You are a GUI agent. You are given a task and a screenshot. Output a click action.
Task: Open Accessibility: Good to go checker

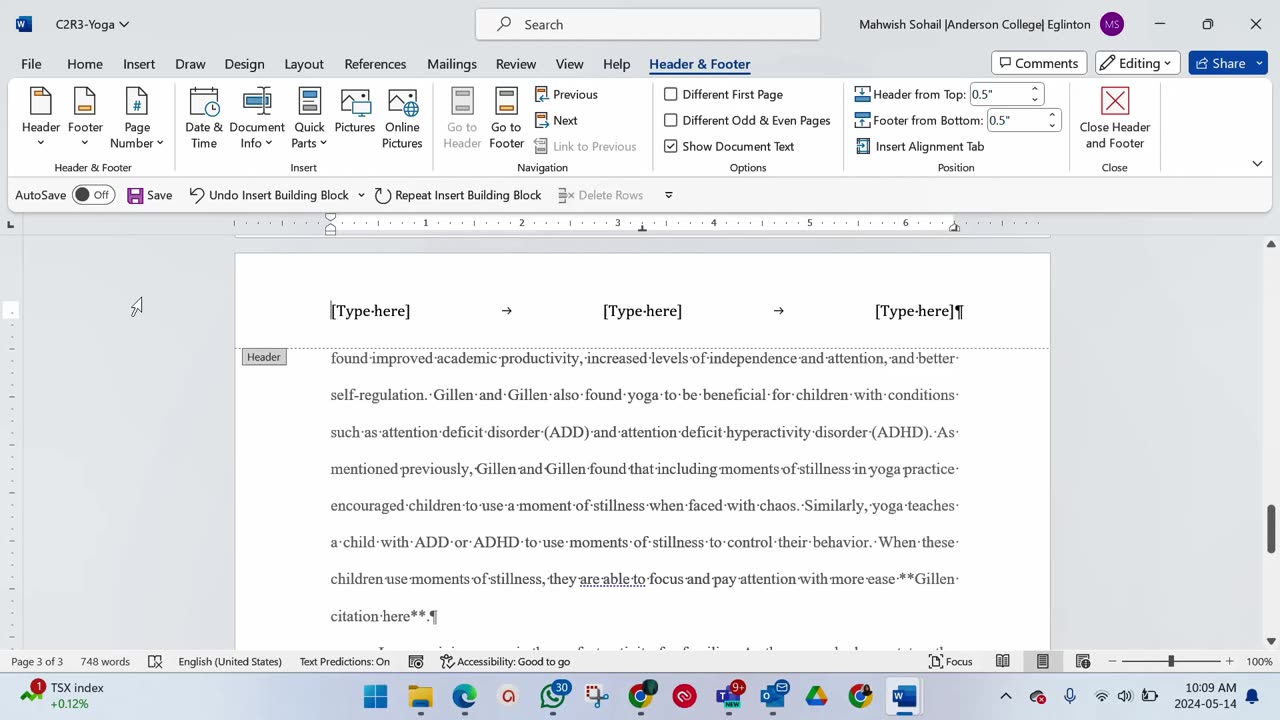505,661
